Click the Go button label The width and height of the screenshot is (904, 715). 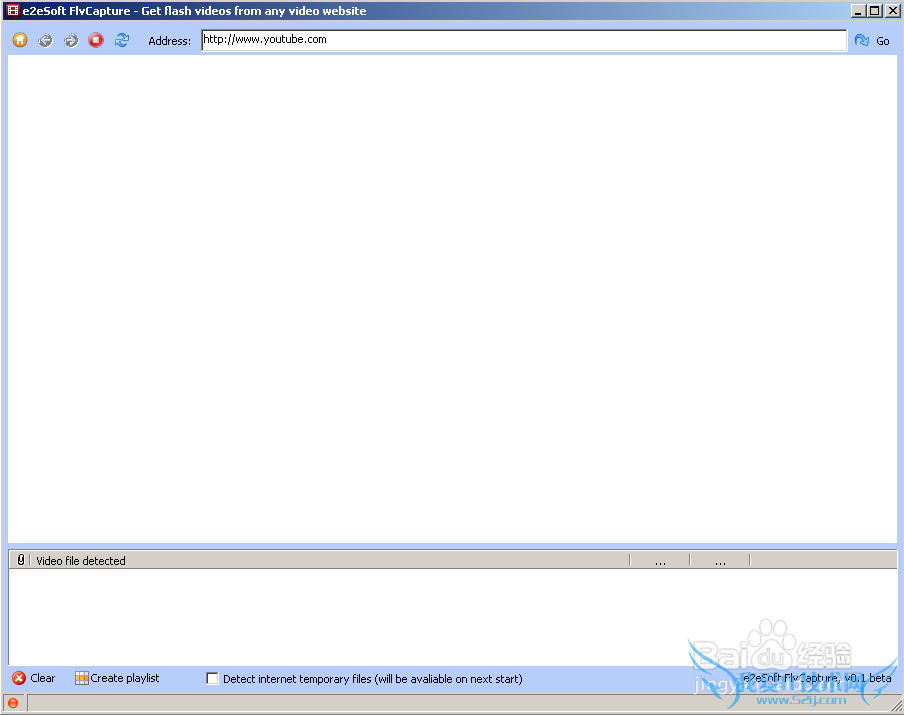pyautogui.click(x=883, y=41)
